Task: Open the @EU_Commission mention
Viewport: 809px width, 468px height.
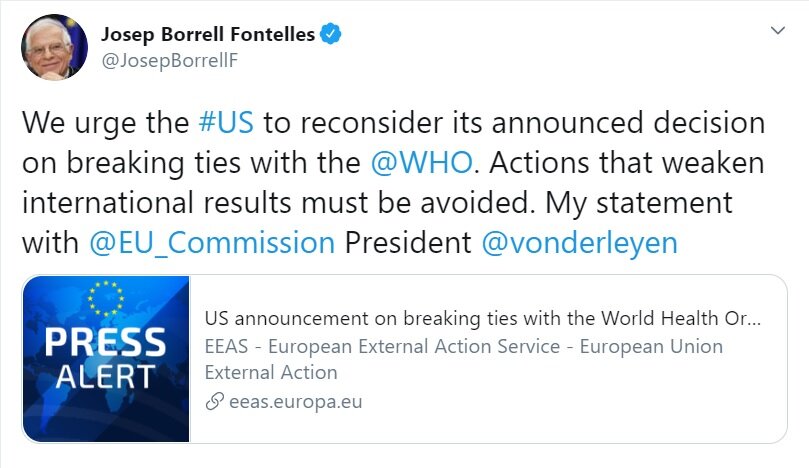Action: [212, 243]
